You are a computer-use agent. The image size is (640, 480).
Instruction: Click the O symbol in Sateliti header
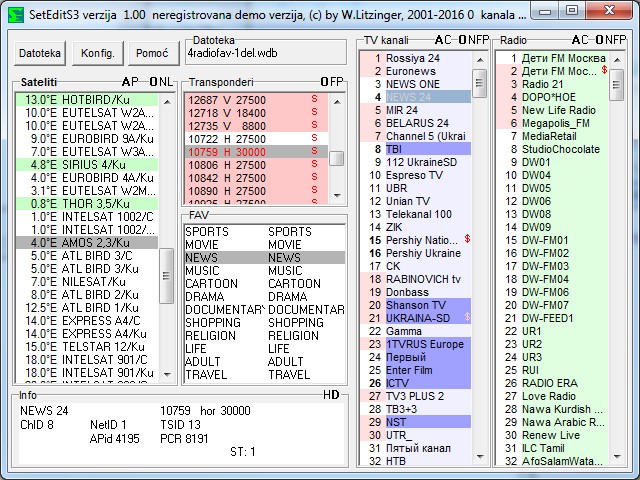coord(153,81)
